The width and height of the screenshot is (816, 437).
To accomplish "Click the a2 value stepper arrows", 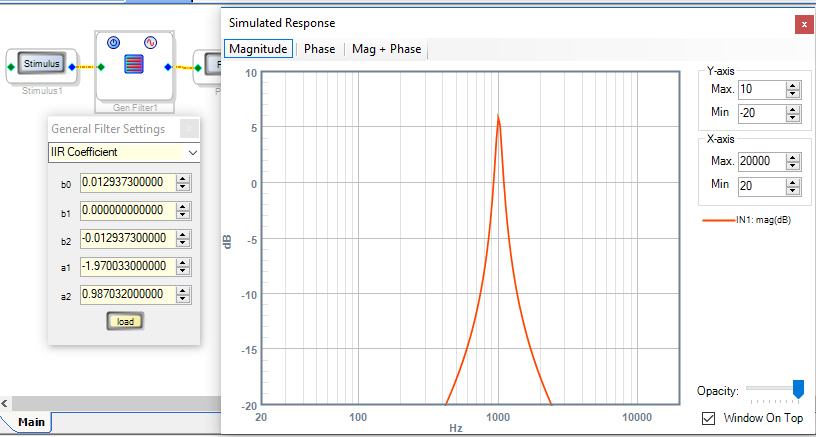I will tap(183, 295).
